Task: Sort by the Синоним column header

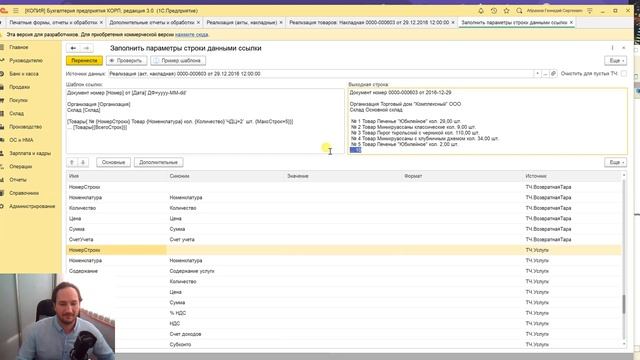Action: click(x=226, y=176)
